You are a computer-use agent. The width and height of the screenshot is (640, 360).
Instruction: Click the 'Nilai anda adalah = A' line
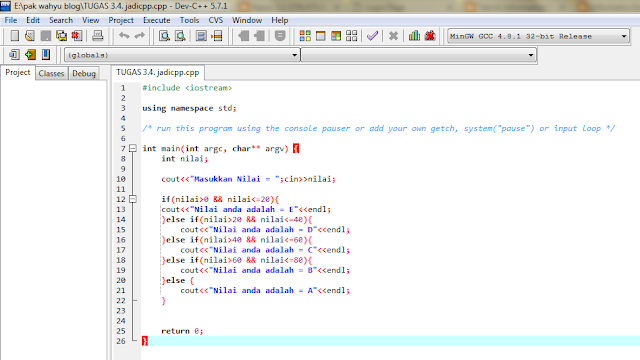265,291
